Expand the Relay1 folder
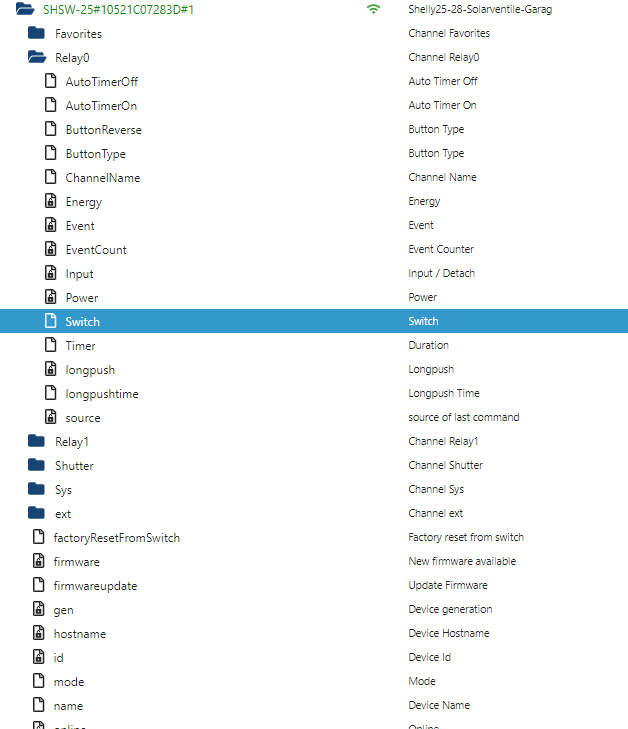Screen dimensions: 628x729 pyautogui.click(x=36, y=441)
